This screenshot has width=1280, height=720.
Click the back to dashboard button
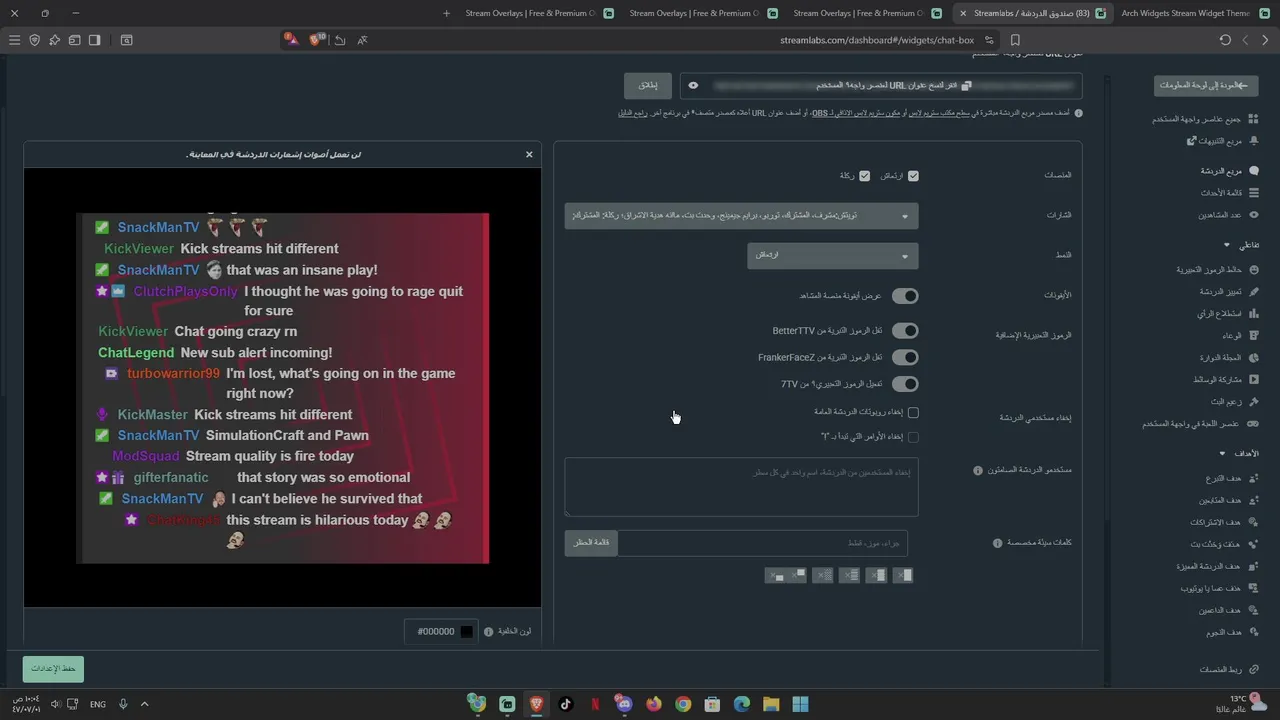pos(1206,86)
